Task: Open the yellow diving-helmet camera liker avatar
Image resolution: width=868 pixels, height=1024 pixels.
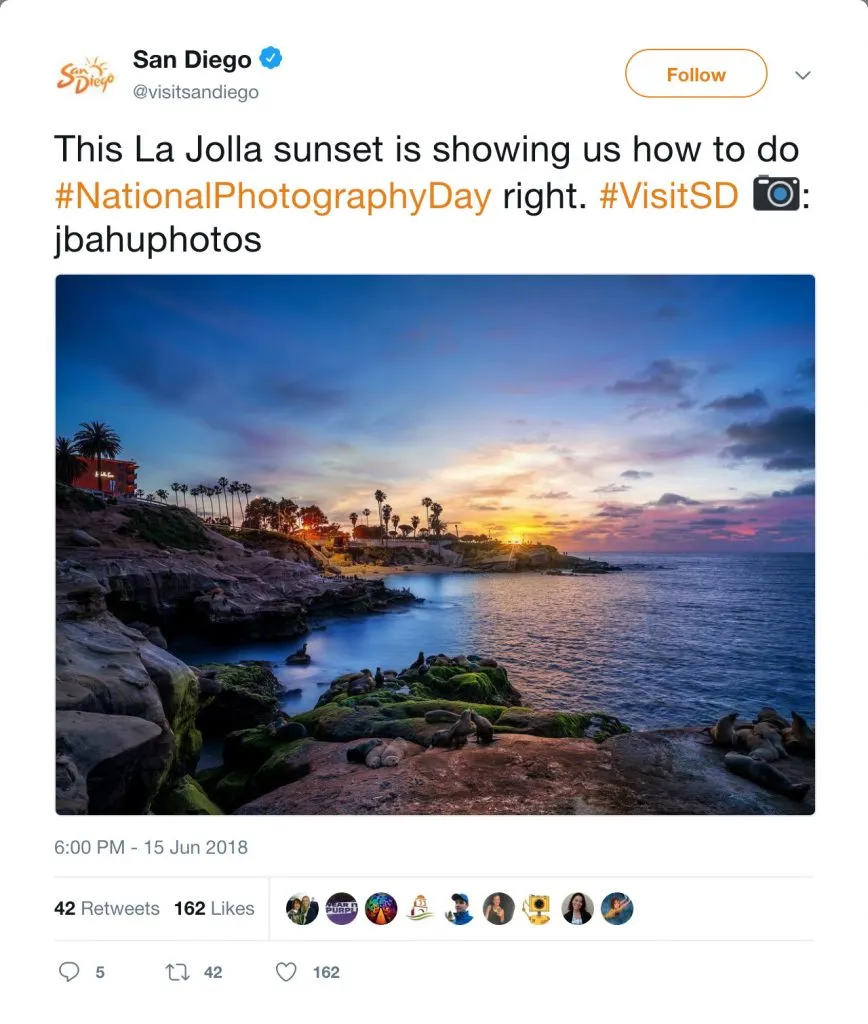Action: pyautogui.click(x=538, y=908)
